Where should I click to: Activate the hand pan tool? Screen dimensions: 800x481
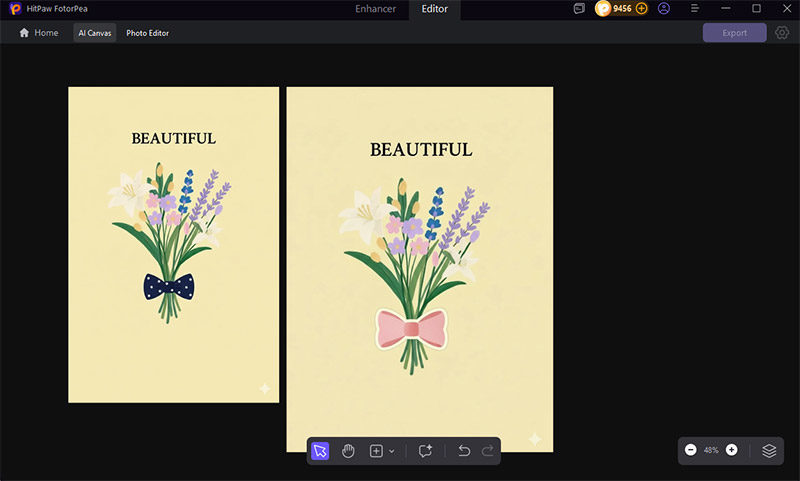[x=348, y=451]
